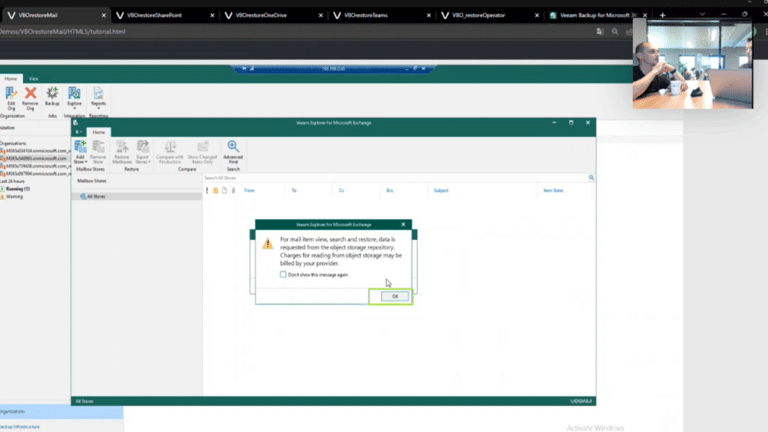Click the From column header
The height and width of the screenshot is (432, 768).
(249, 191)
